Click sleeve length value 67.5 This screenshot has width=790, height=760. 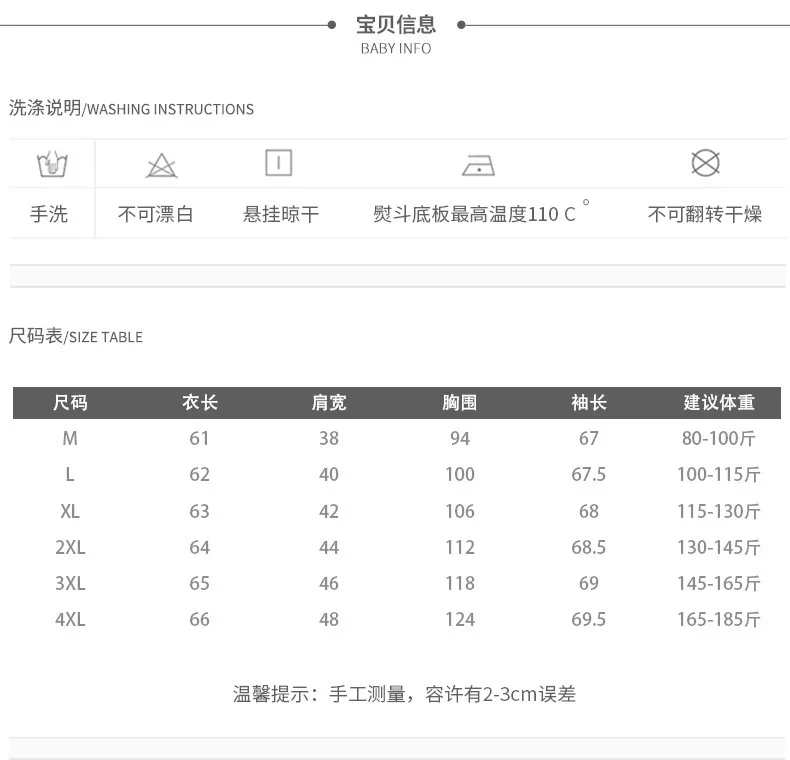(x=589, y=474)
